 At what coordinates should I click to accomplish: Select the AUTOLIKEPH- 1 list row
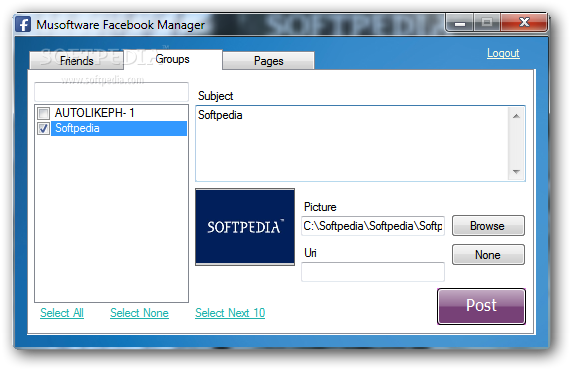coord(111,113)
